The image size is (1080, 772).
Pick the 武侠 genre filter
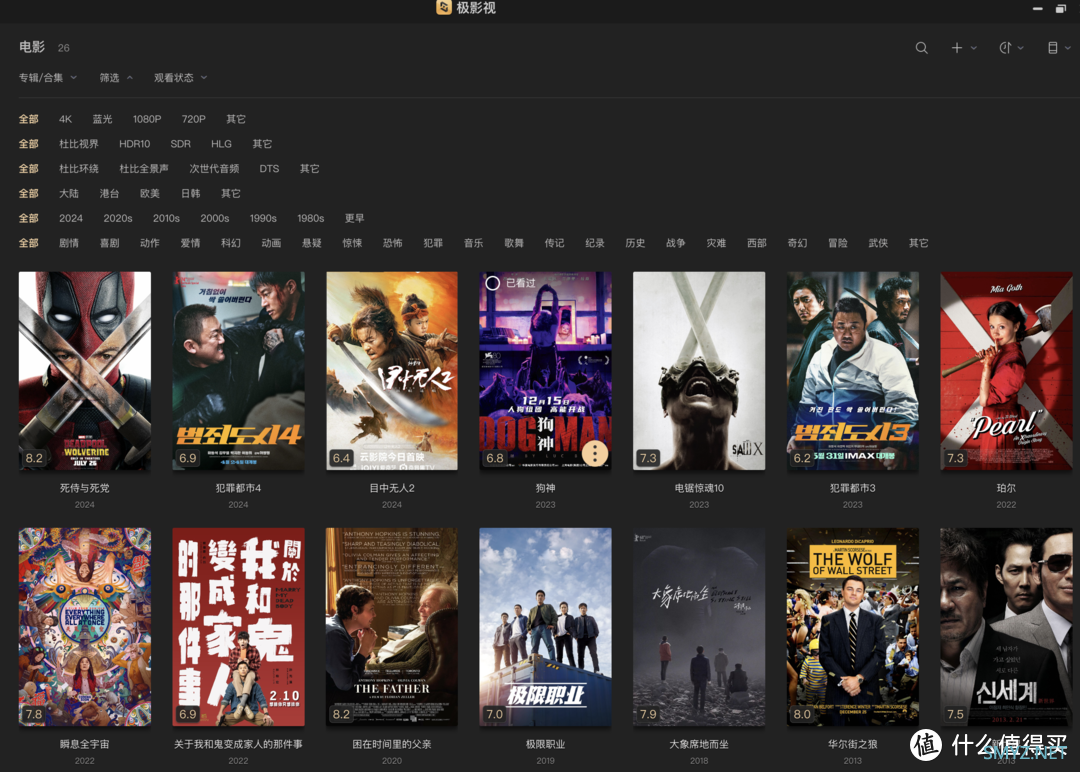(878, 243)
